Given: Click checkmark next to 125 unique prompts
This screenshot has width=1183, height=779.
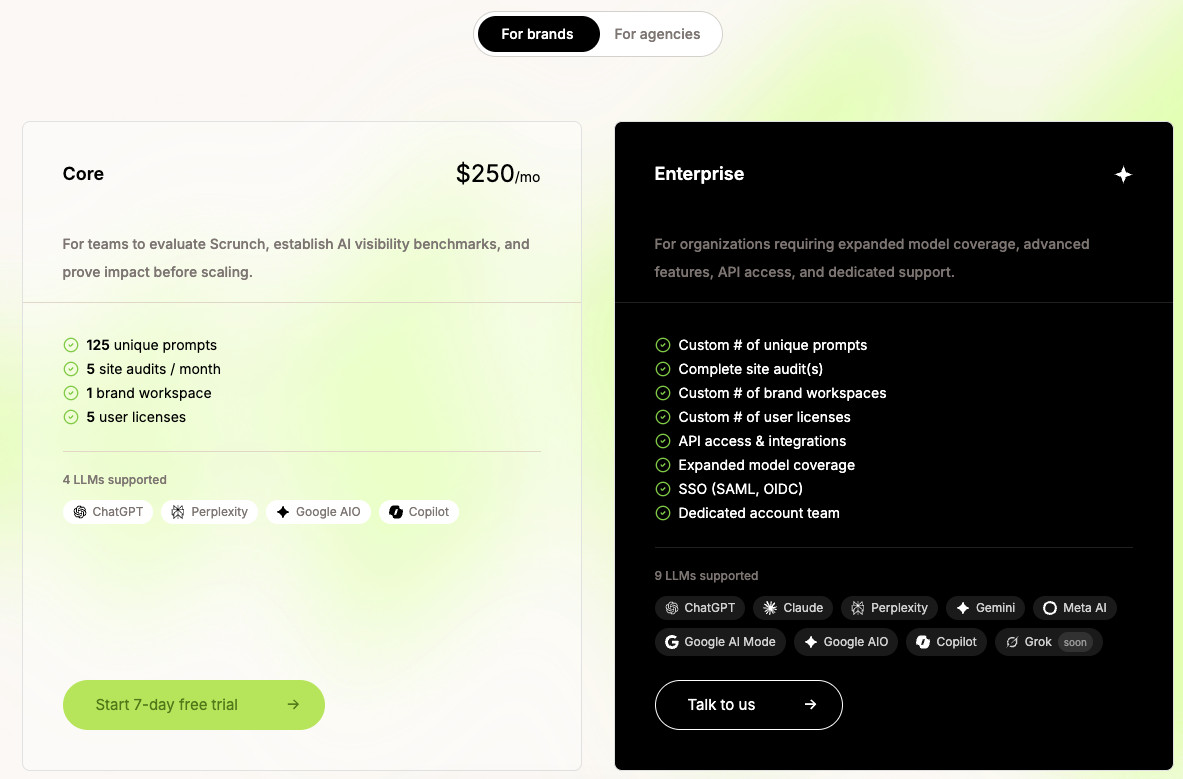Looking at the screenshot, I should (71, 345).
